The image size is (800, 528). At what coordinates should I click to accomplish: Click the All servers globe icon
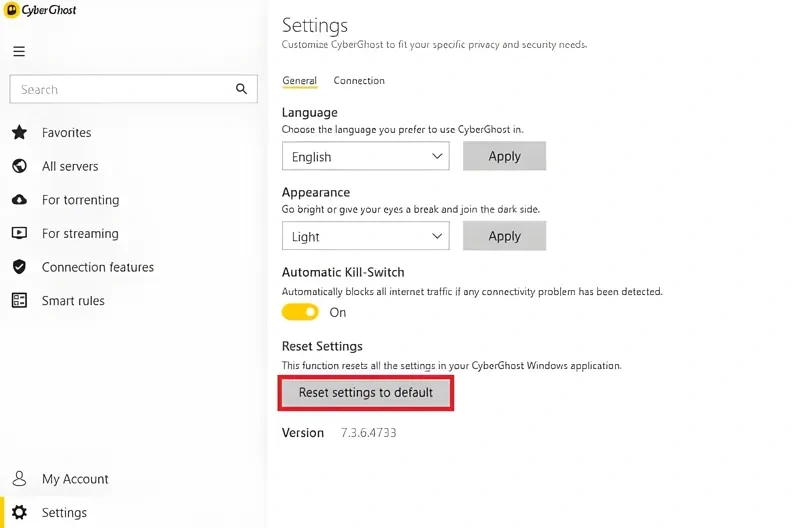point(19,166)
